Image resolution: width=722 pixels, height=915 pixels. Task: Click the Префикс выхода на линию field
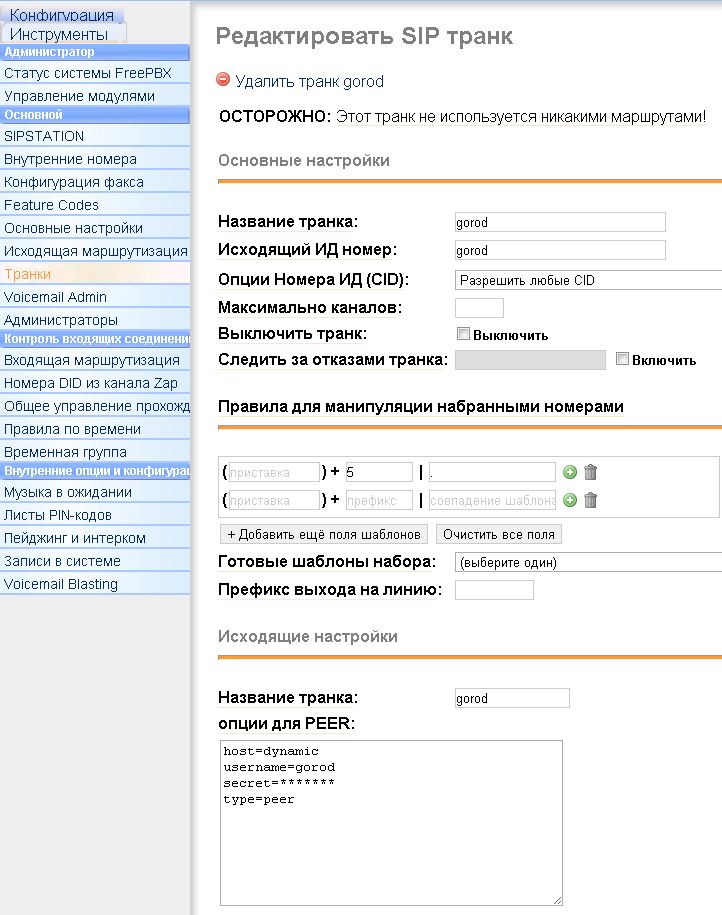(494, 590)
